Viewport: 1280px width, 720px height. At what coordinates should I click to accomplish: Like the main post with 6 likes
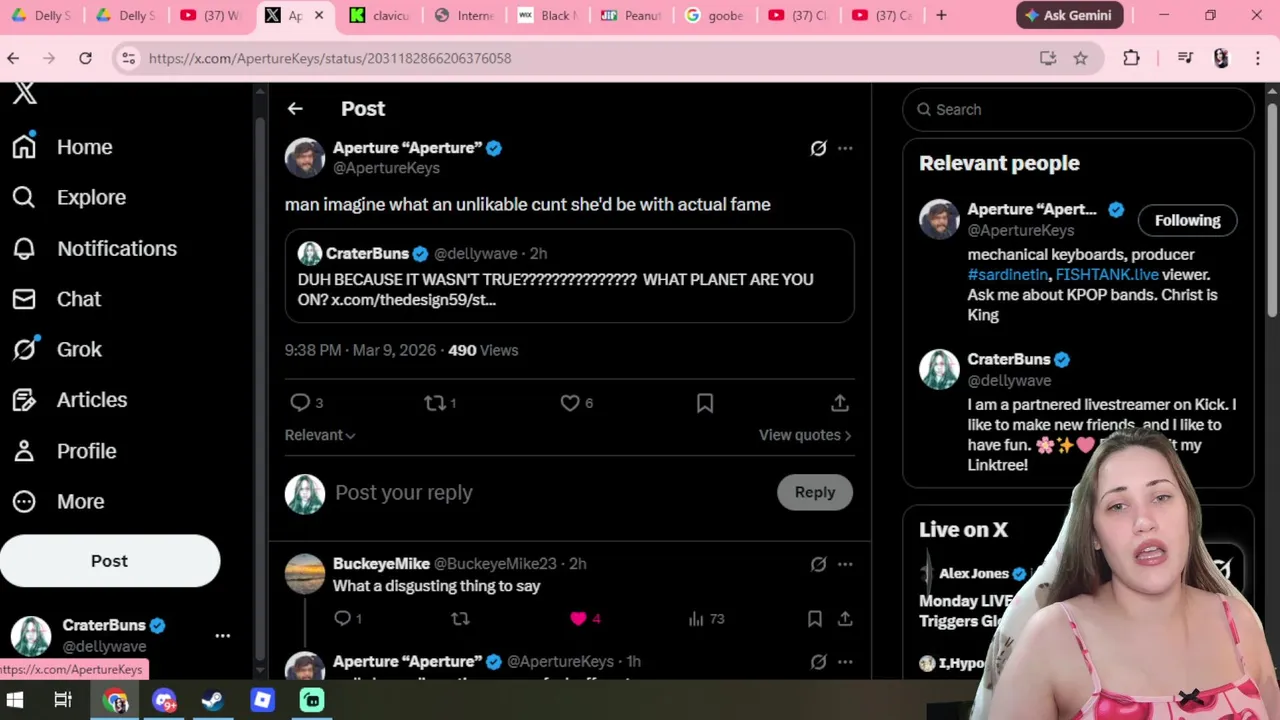tap(576, 402)
